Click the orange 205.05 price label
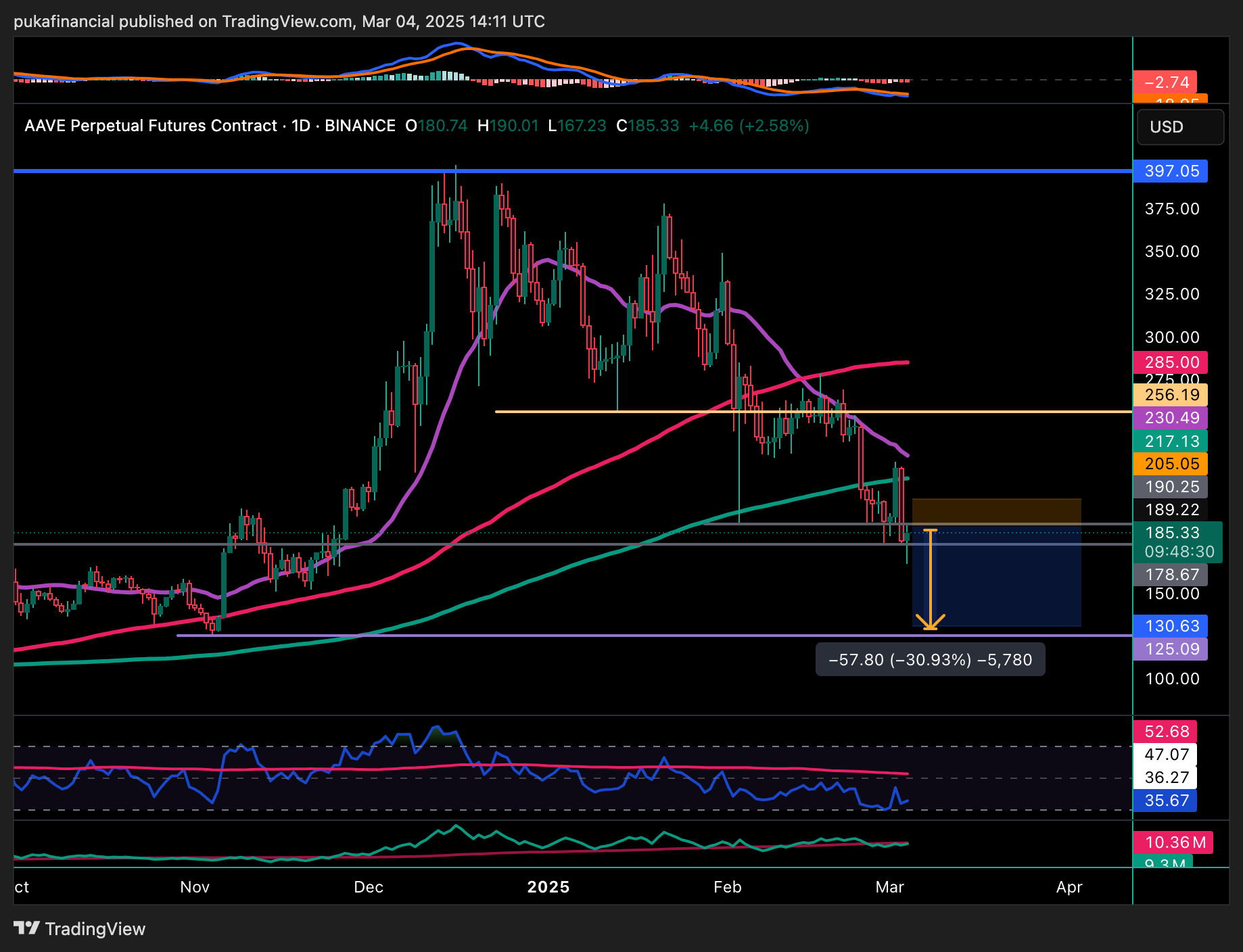1243x952 pixels. (1171, 464)
